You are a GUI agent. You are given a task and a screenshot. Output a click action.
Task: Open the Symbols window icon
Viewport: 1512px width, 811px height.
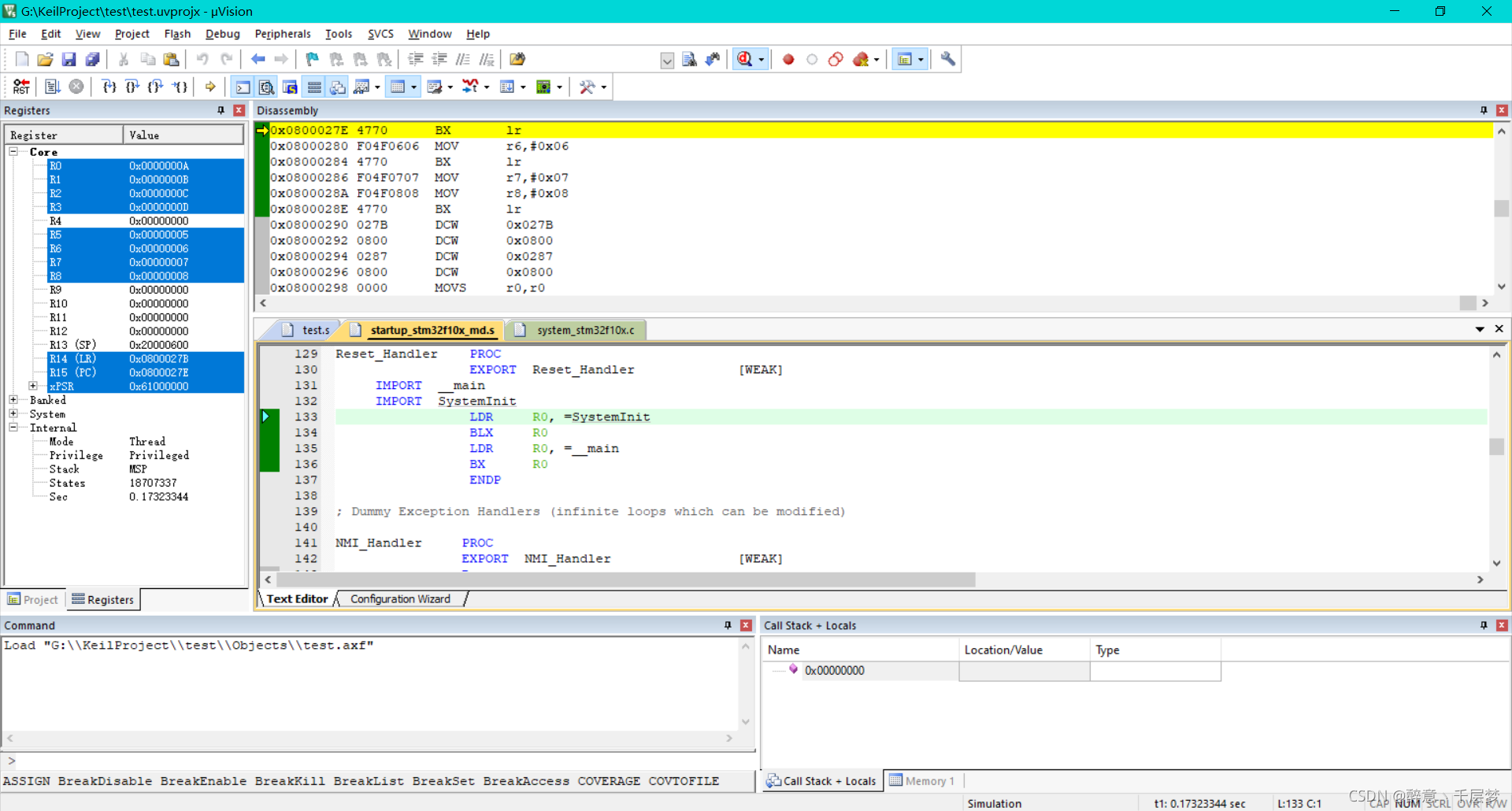[291, 87]
